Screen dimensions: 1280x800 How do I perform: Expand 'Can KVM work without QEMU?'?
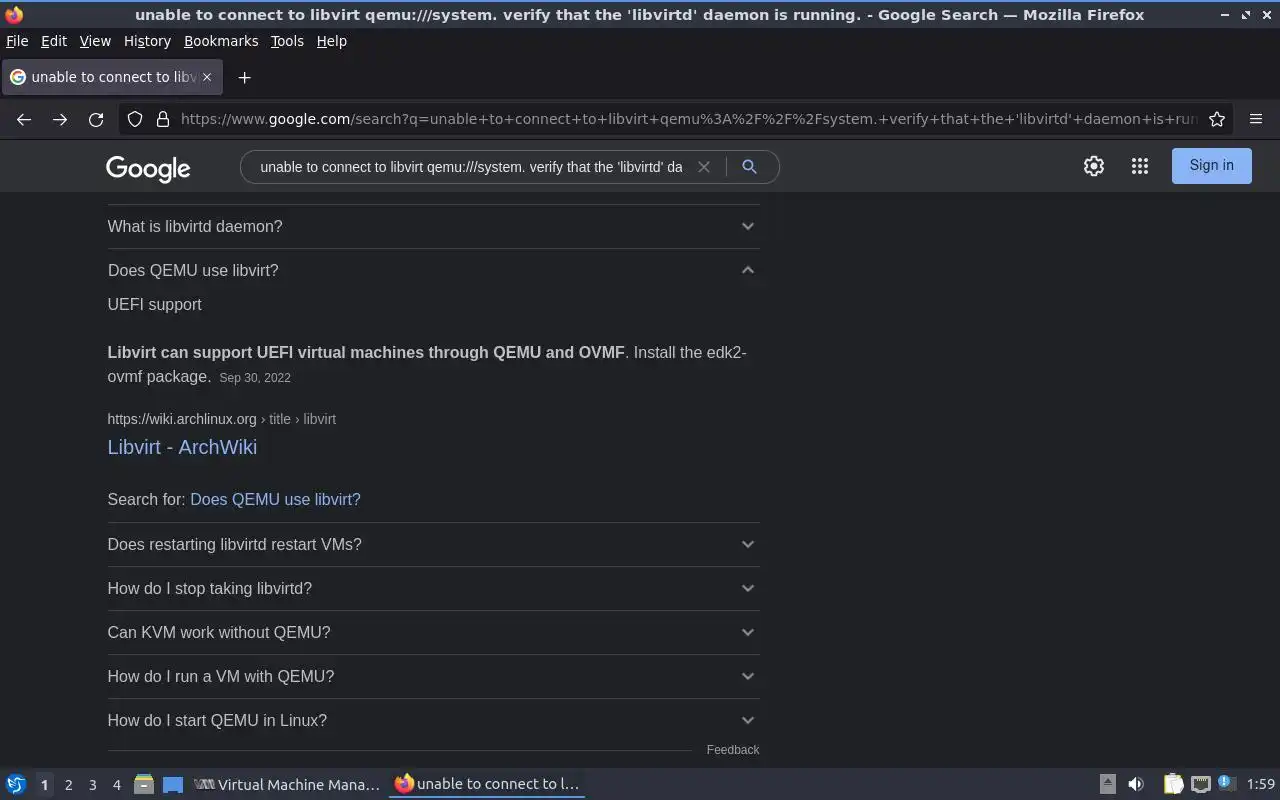(433, 632)
